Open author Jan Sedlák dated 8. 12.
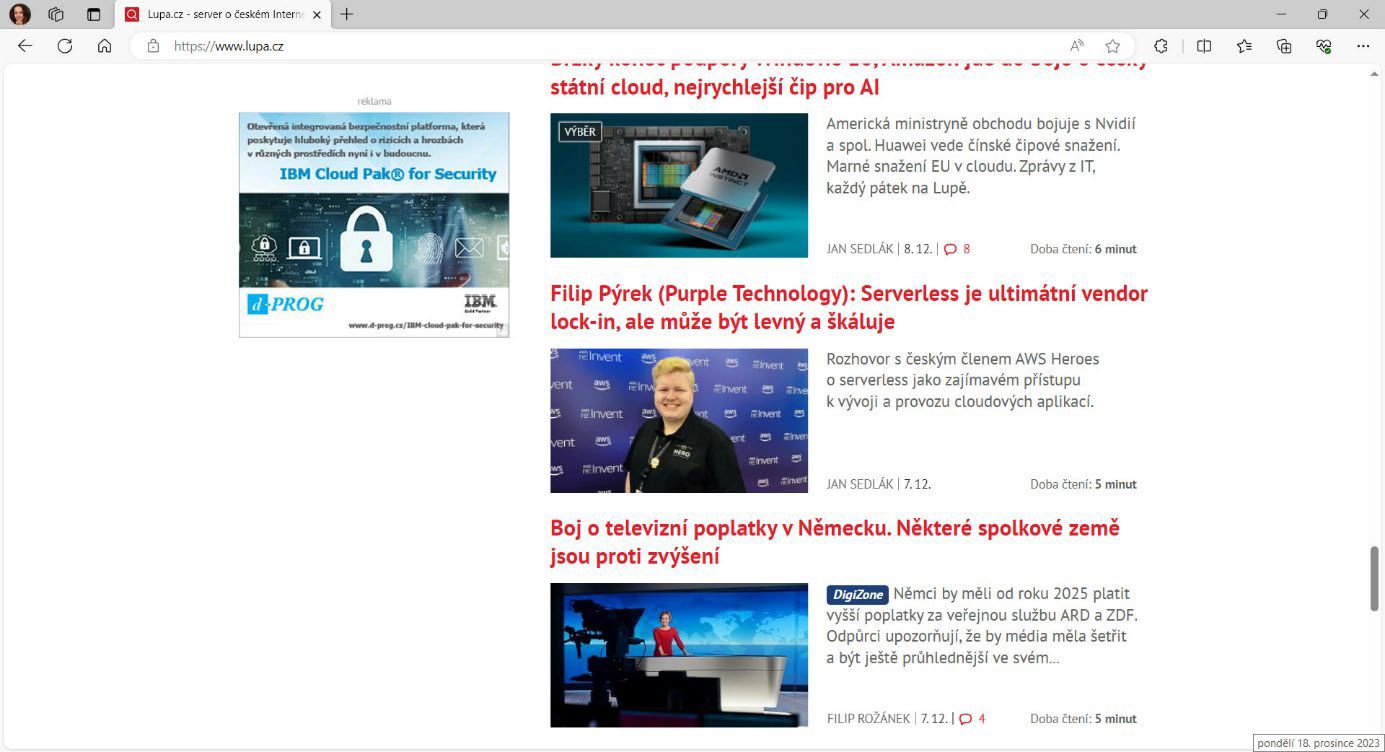Viewport: 1385px width, 752px height. coord(860,249)
